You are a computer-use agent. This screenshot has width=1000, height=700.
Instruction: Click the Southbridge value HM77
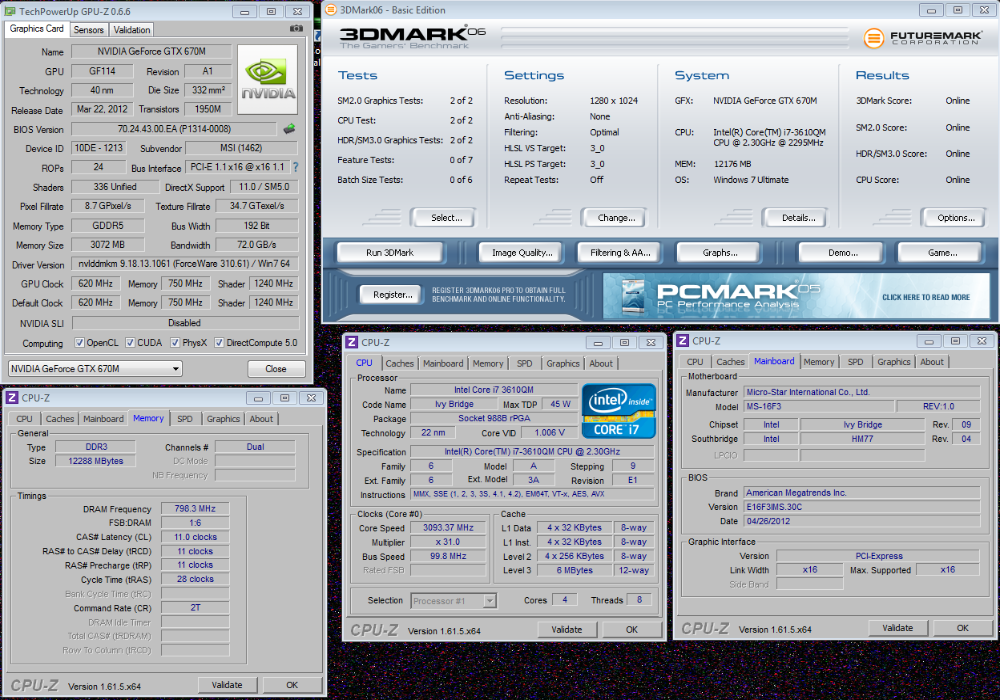tap(862, 439)
